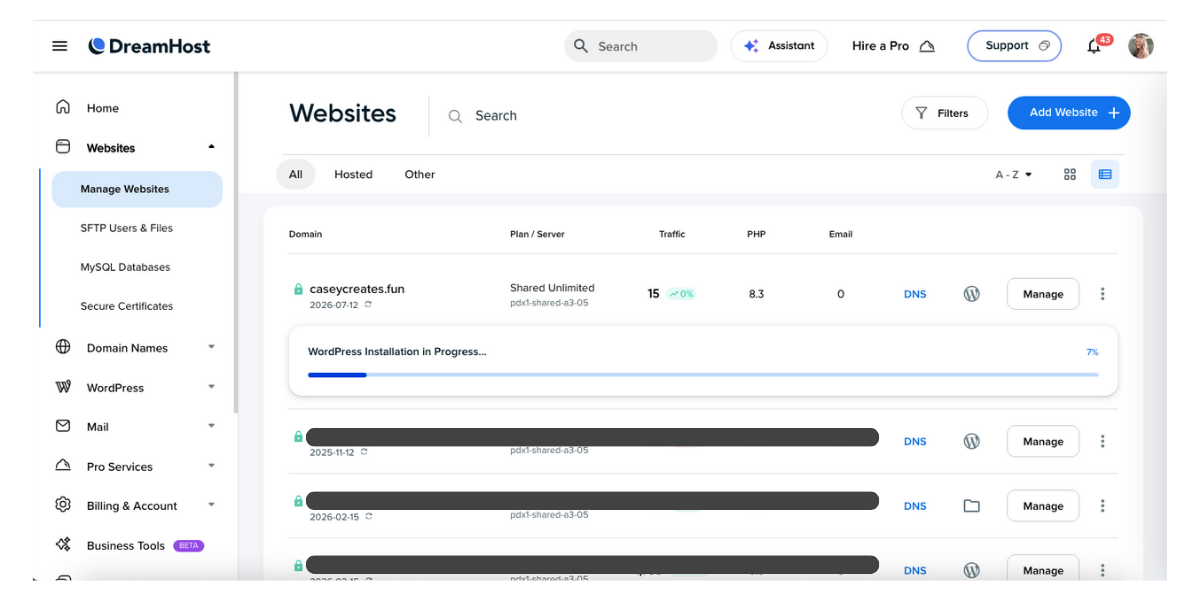1200x600 pixels.
Task: Collapse the Websites sidebar section
Action: click(211, 147)
